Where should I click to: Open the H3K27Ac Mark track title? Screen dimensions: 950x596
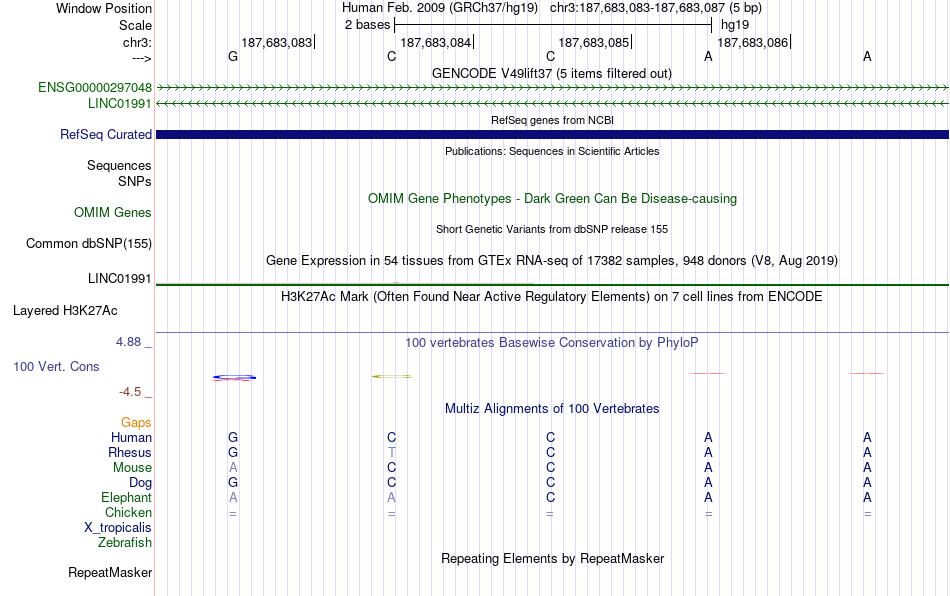pyautogui.click(x=552, y=297)
